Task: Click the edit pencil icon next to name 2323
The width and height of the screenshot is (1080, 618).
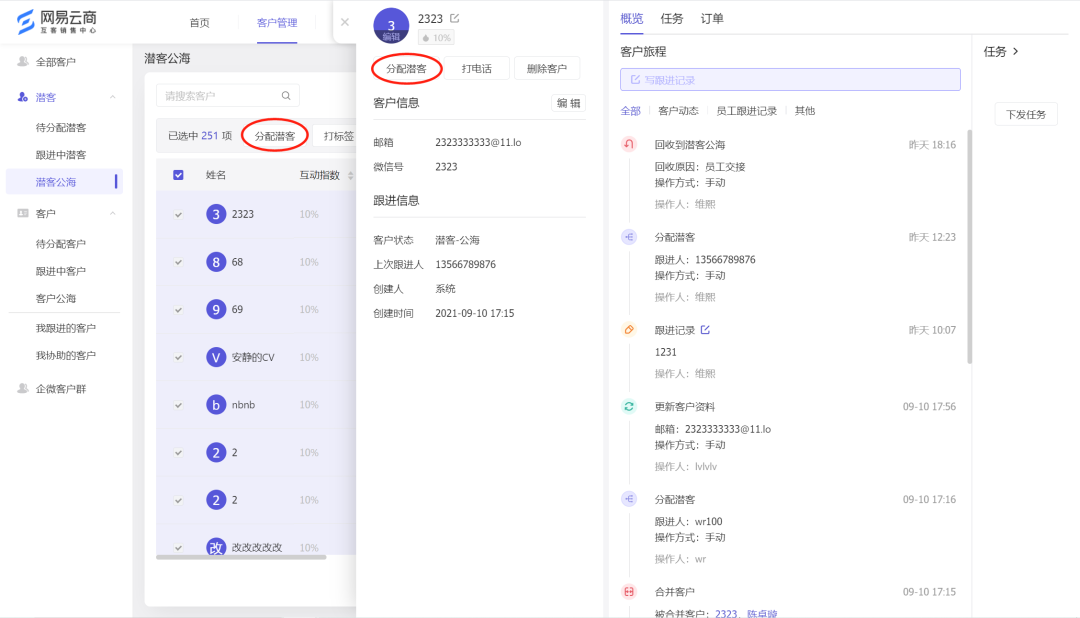Action: 456,18
